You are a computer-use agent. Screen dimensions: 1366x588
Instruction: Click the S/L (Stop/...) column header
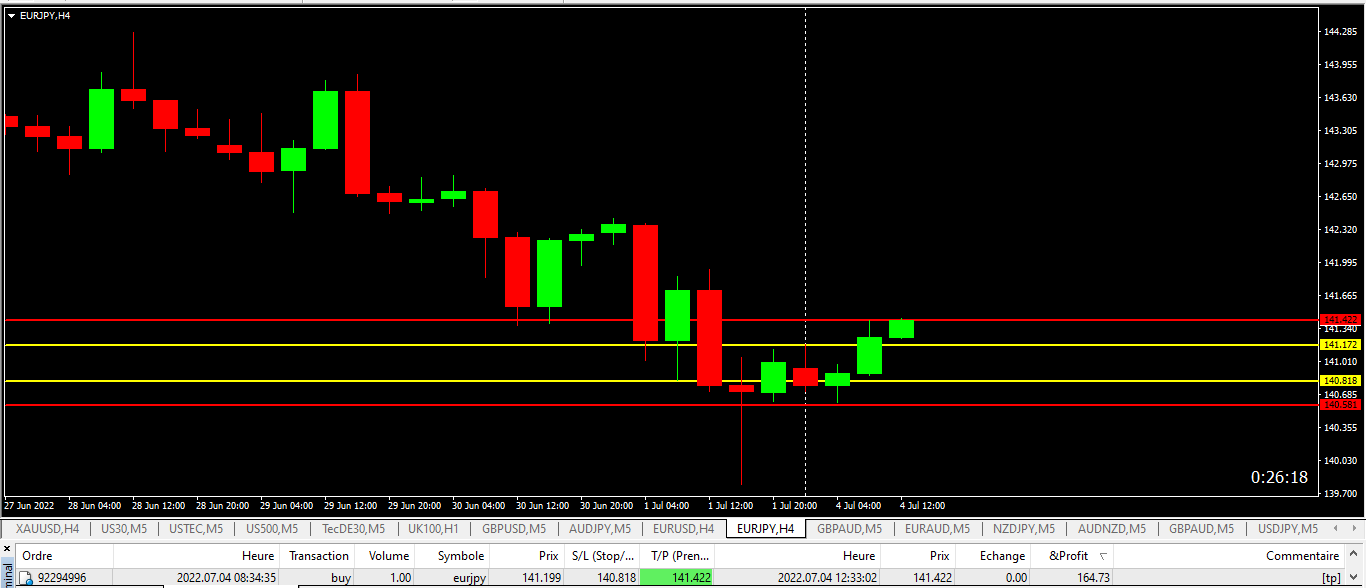[x=602, y=556]
